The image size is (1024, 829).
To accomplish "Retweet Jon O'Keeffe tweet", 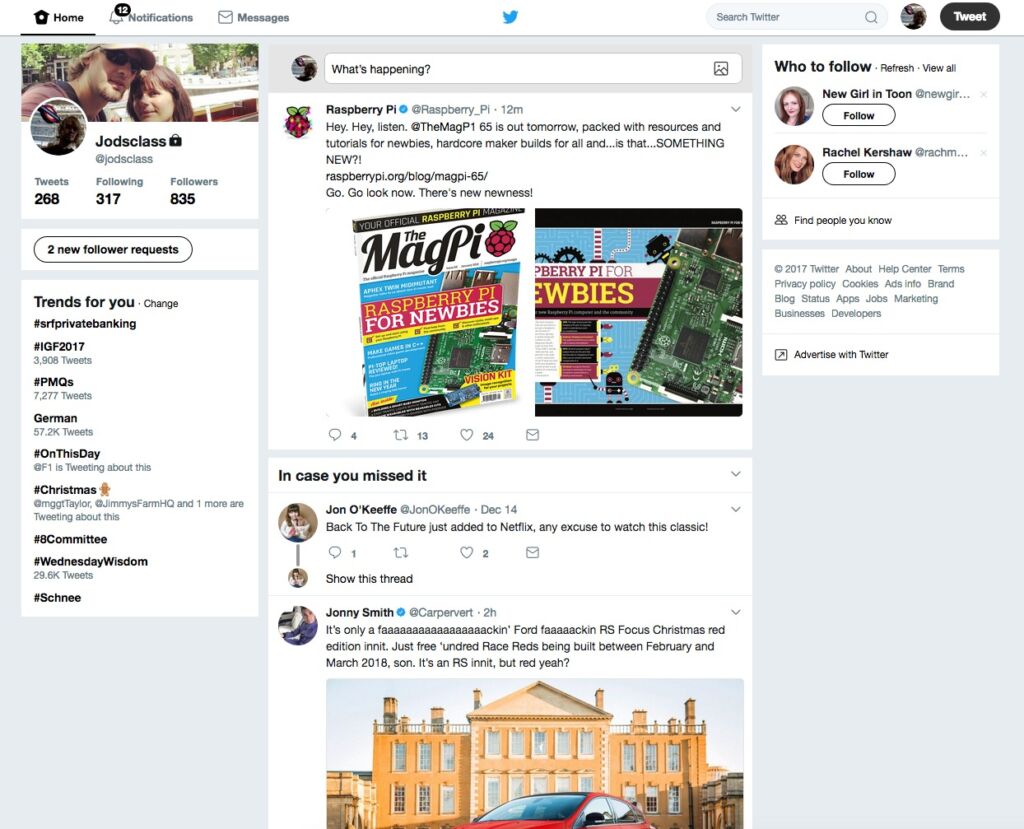I will tap(400, 553).
